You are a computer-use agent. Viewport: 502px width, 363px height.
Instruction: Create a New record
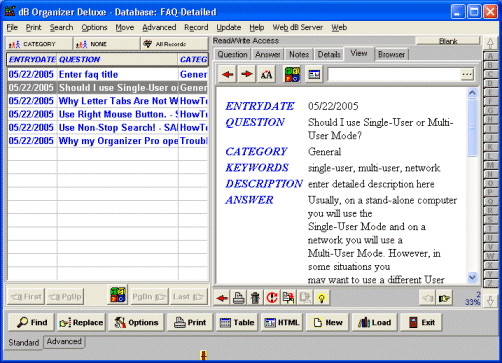(x=327, y=322)
